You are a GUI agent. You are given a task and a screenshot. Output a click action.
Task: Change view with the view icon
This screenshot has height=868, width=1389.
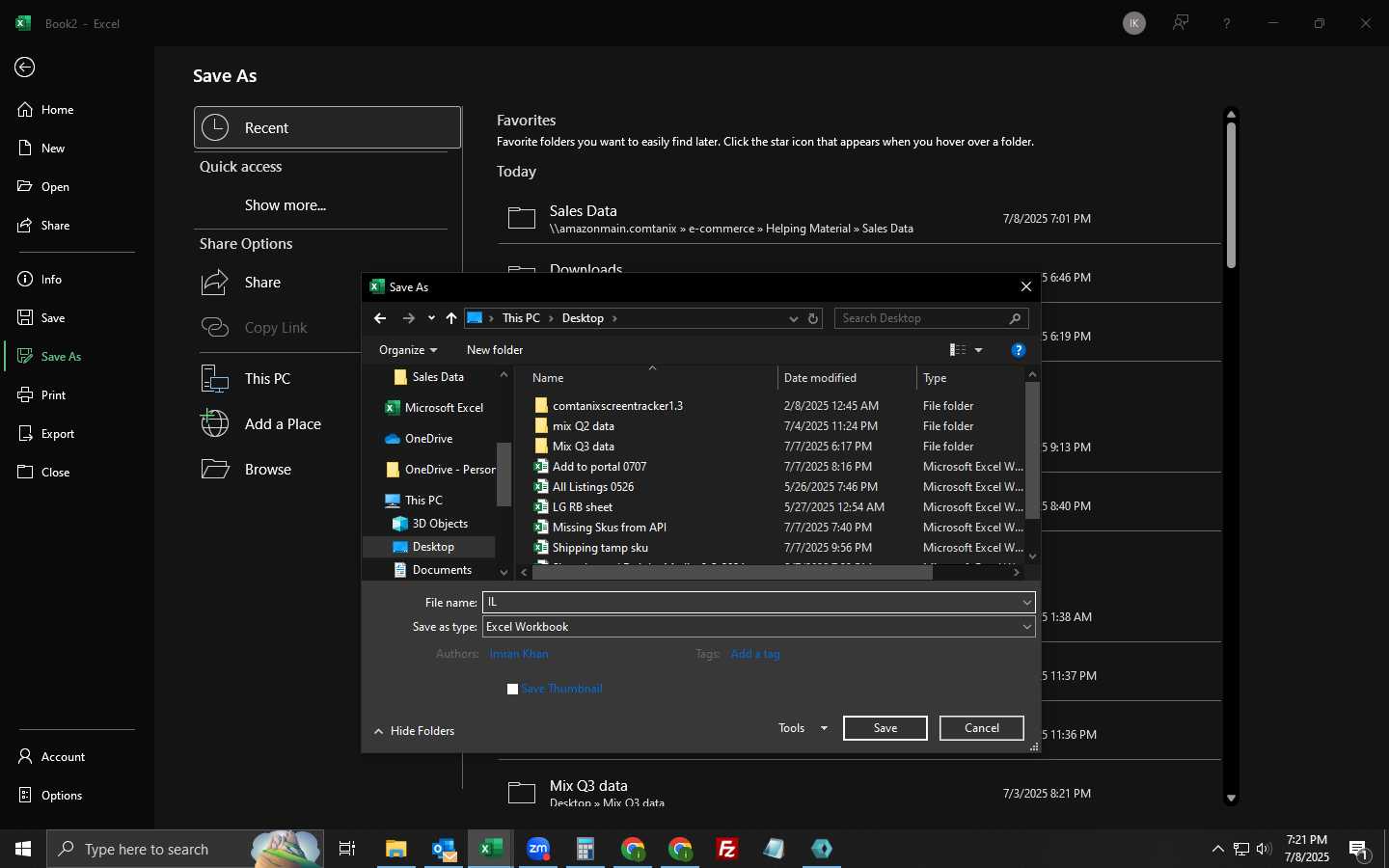[x=958, y=350]
